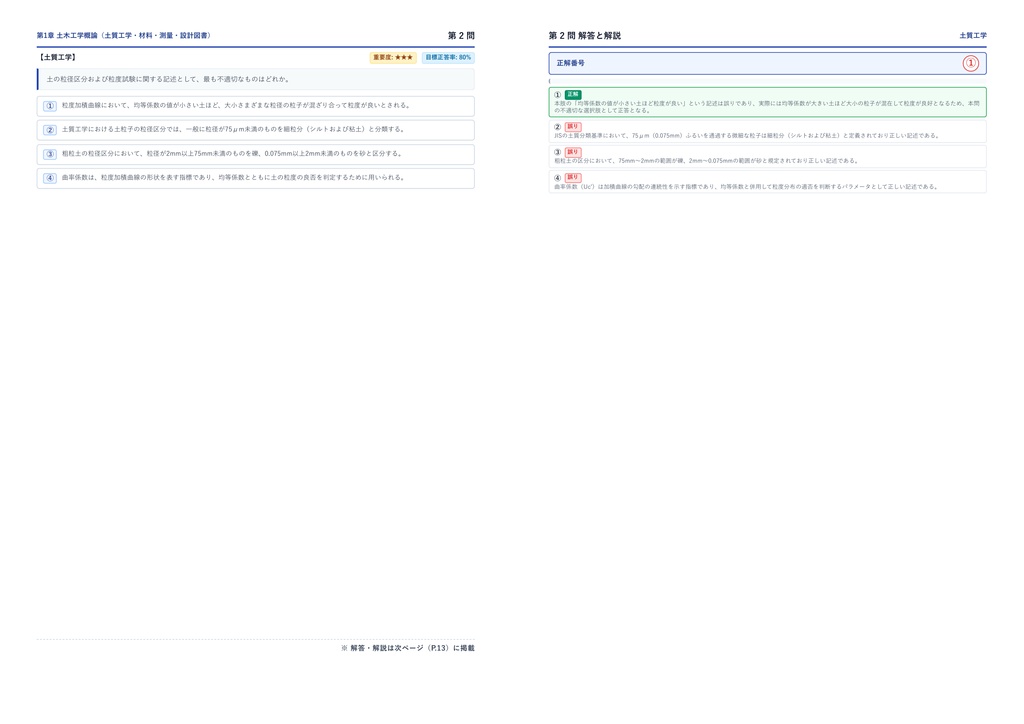Click the 第1章 土木工学概論 chapter header
Image resolution: width=1024 pixels, height=724 pixels.
124,35
